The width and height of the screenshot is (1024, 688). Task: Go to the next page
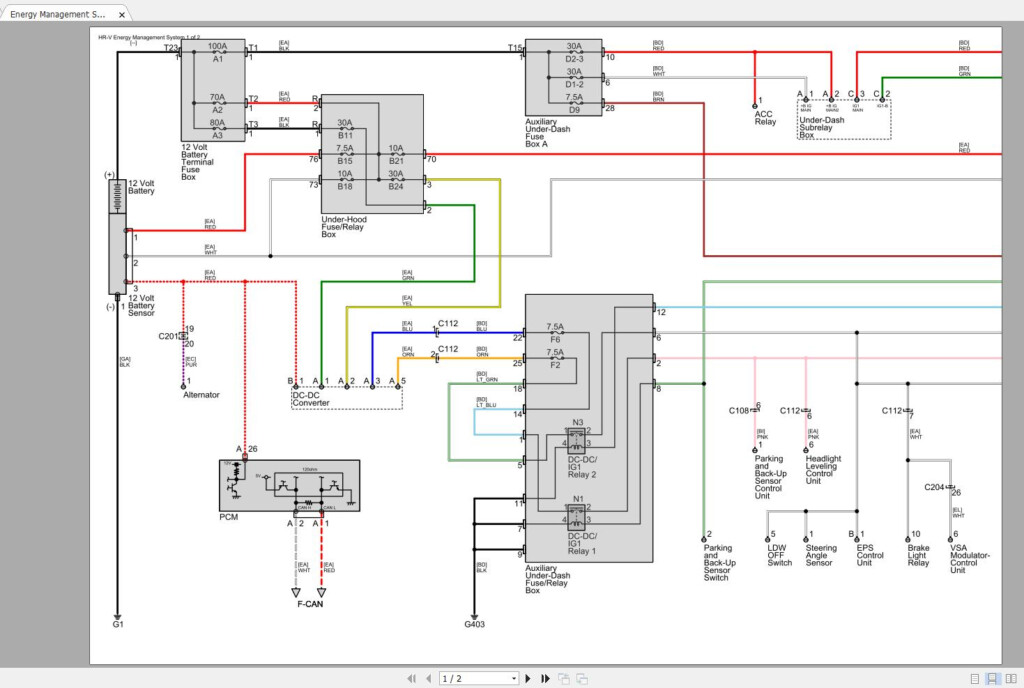tap(528, 679)
